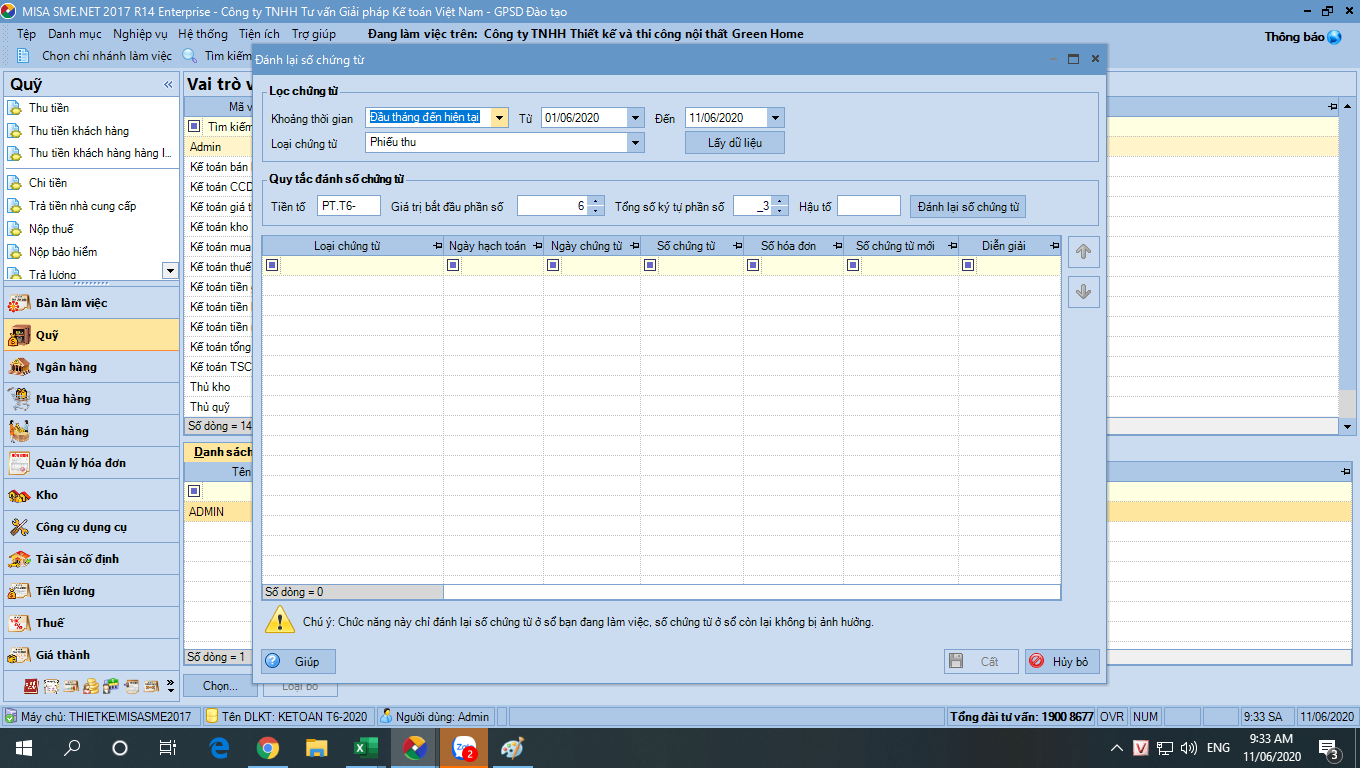Click the Đánh lại số chứng từ button
Image resolution: width=1360 pixels, height=768 pixels.
pyautogui.click(x=968, y=207)
